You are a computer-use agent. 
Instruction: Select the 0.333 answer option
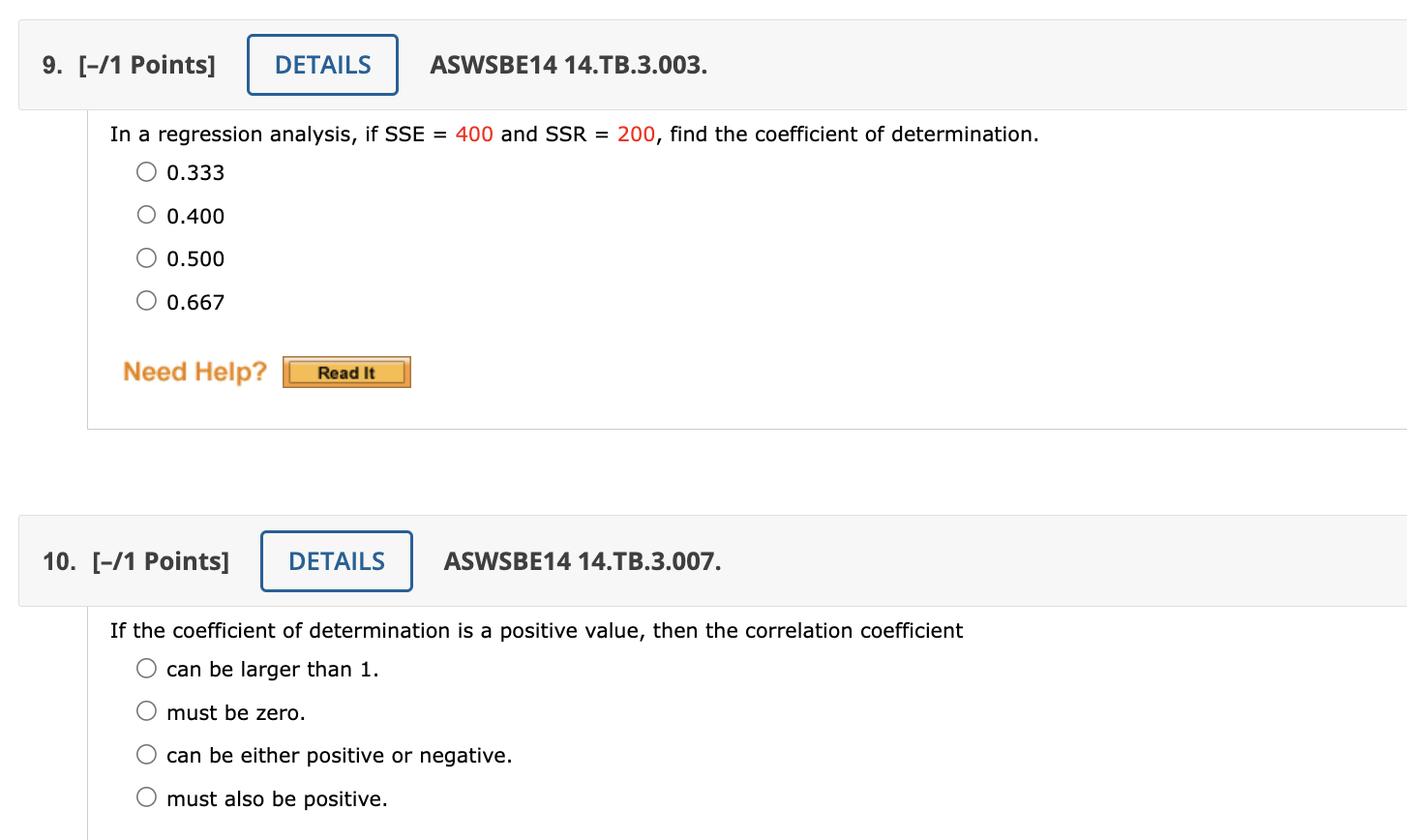click(146, 171)
